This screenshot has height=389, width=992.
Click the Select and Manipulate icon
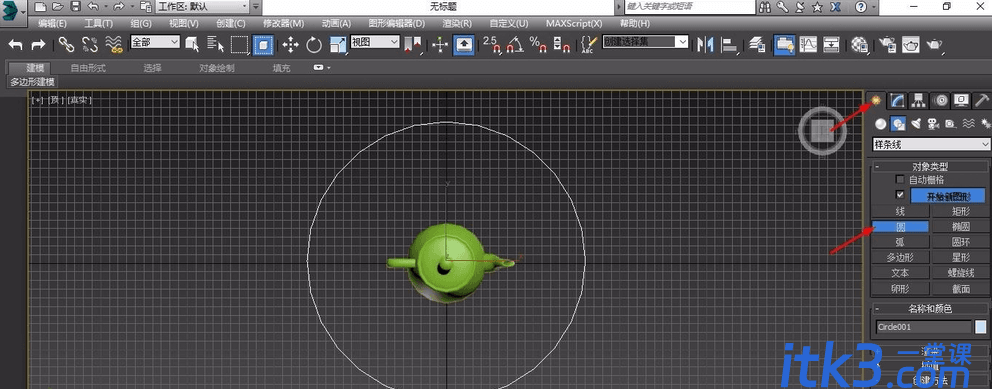(x=440, y=44)
